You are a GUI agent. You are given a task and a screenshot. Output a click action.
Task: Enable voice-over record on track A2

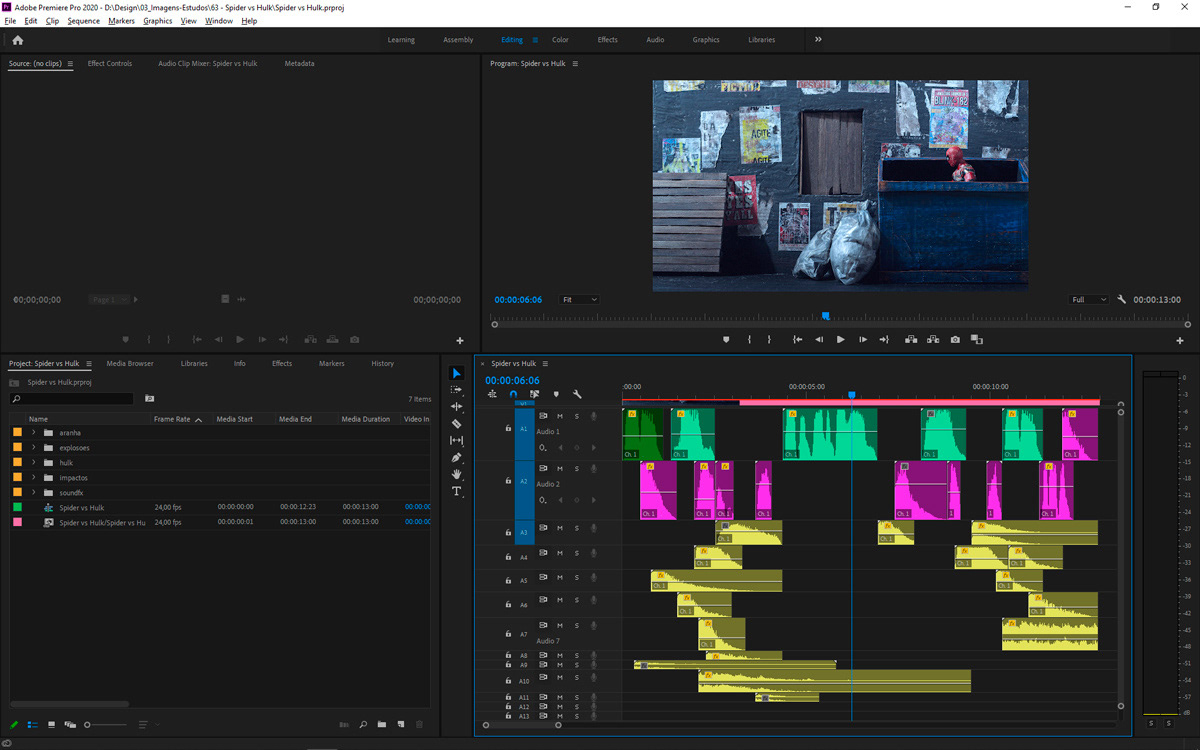click(593, 469)
